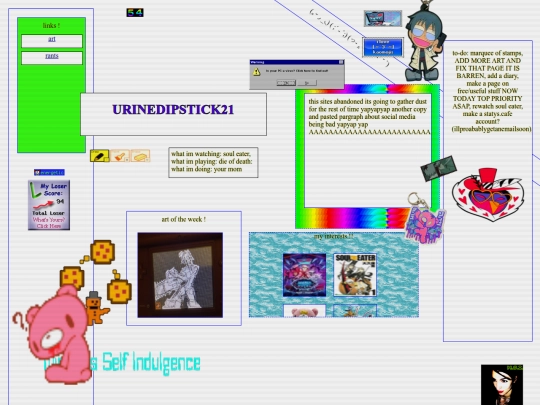
Task: Click the blue "I love" stamp badge
Action: click(383, 47)
